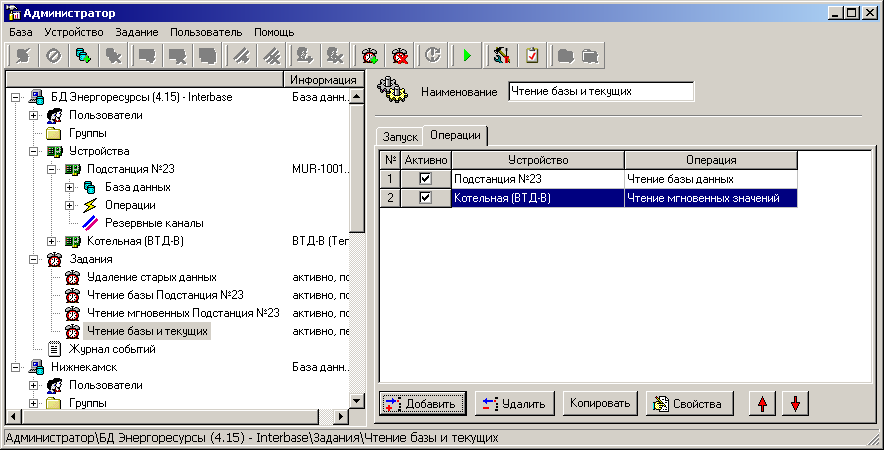Image resolution: width=884 pixels, height=450 pixels.
Task: Click the clipboard checkmark toolbar icon
Action: click(x=532, y=55)
